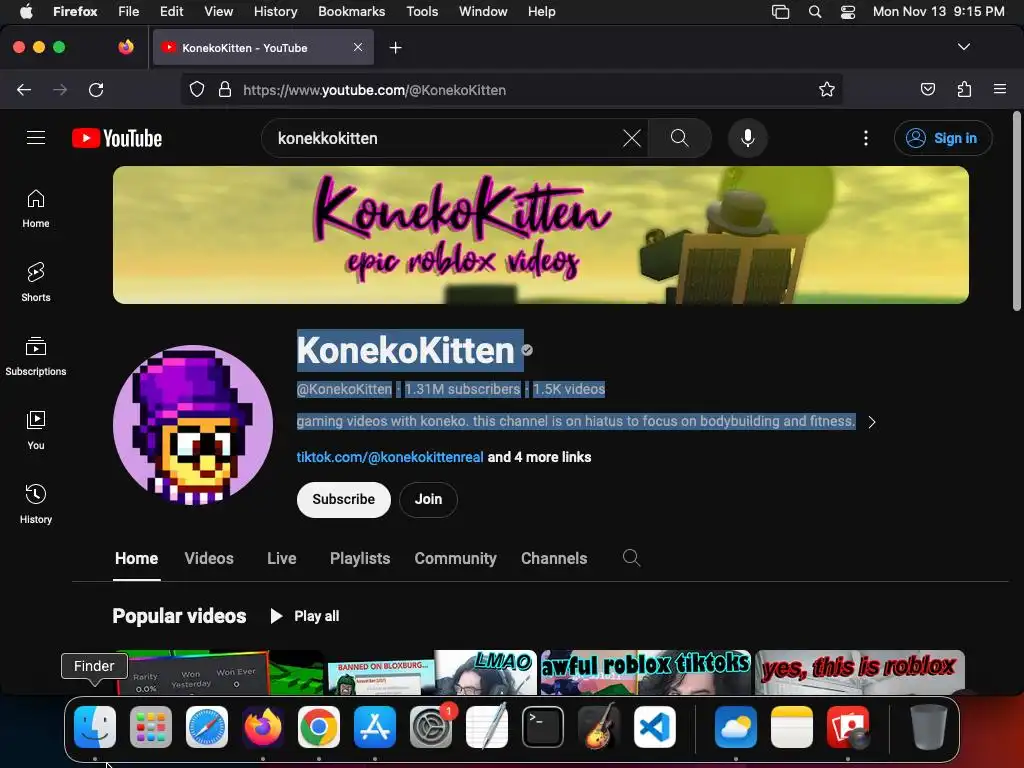Click the Sign in button
Viewport: 1024px width, 768px height.
943,138
